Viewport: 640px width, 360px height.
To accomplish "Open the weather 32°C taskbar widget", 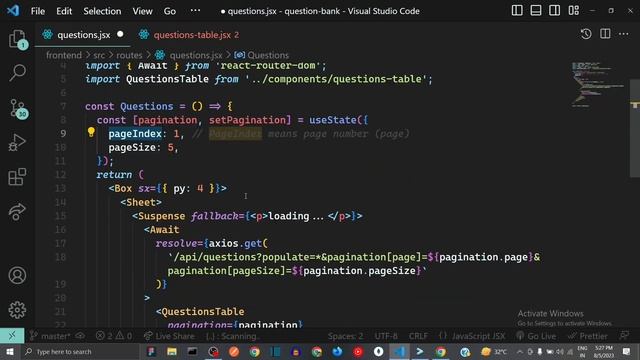I will coord(494,351).
